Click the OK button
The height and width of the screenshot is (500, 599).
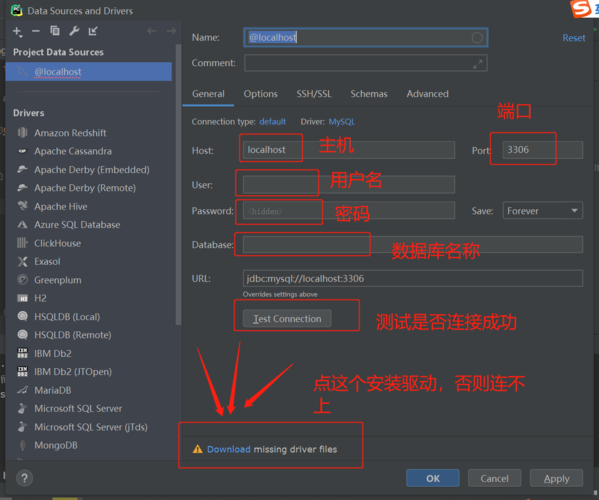pyautogui.click(x=433, y=479)
